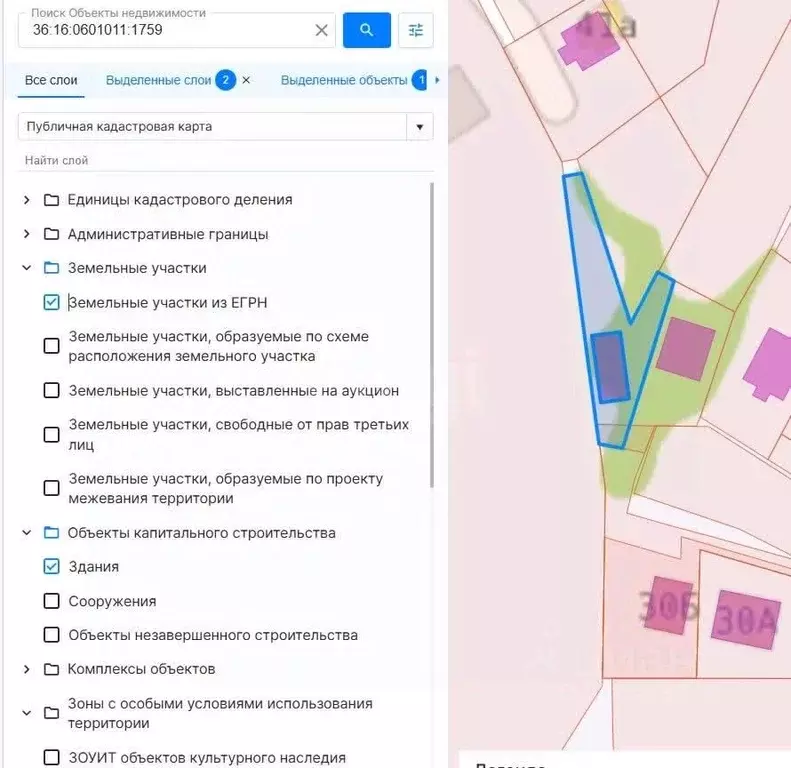Collapse Объекты капитального строительства group
791x768 pixels.
tap(27, 532)
